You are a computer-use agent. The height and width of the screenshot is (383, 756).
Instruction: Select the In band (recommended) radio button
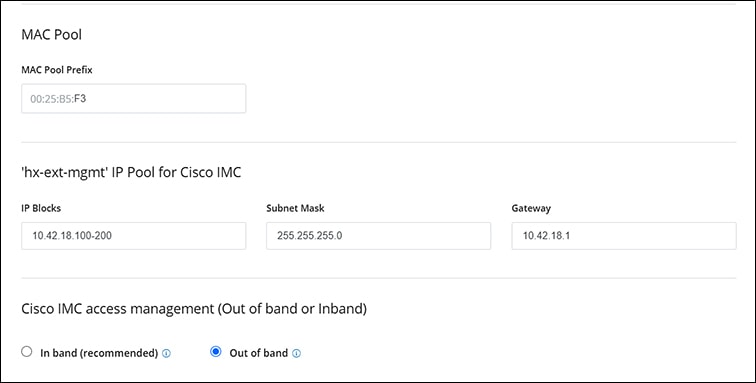point(27,352)
